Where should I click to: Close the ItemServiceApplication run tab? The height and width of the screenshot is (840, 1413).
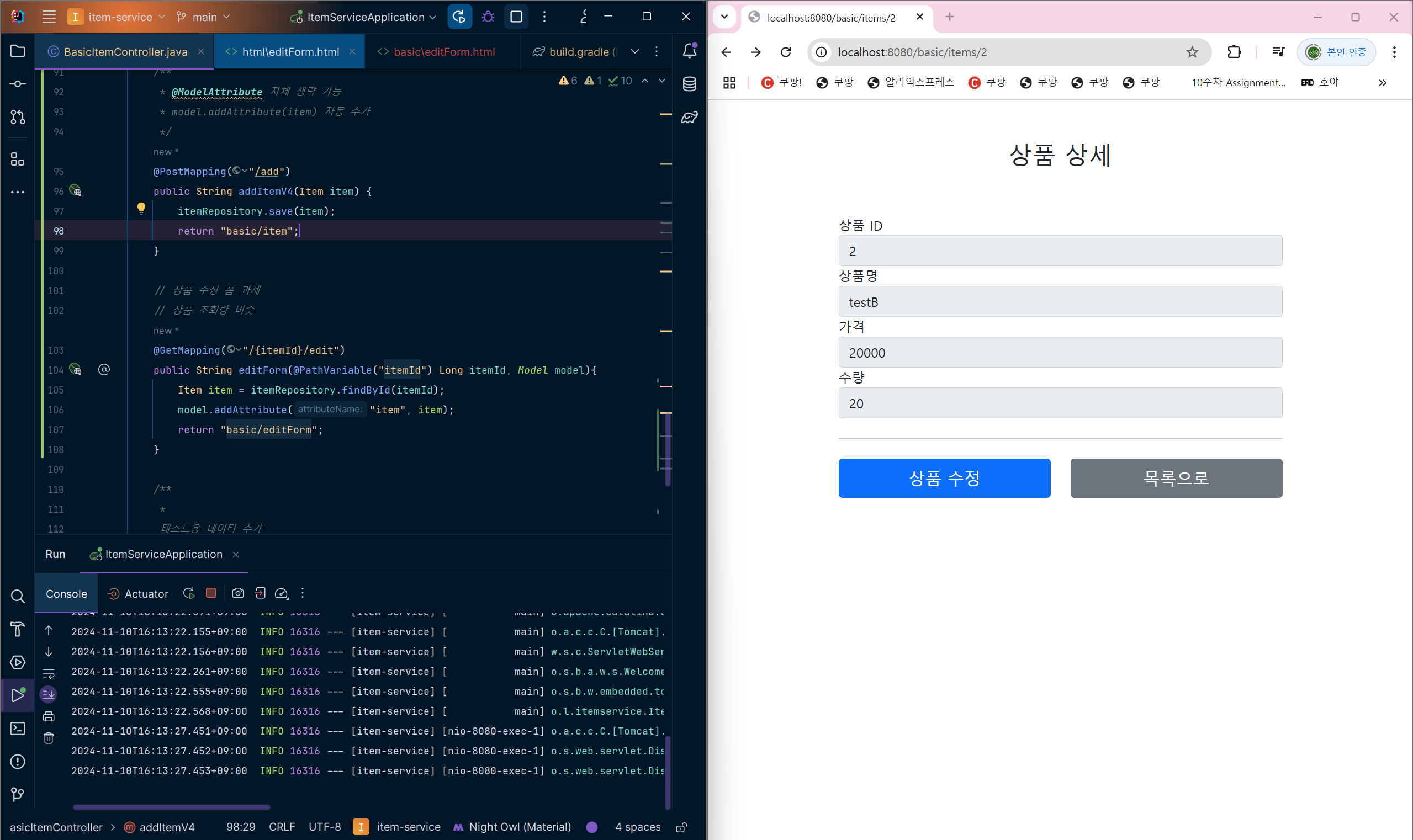pos(236,555)
